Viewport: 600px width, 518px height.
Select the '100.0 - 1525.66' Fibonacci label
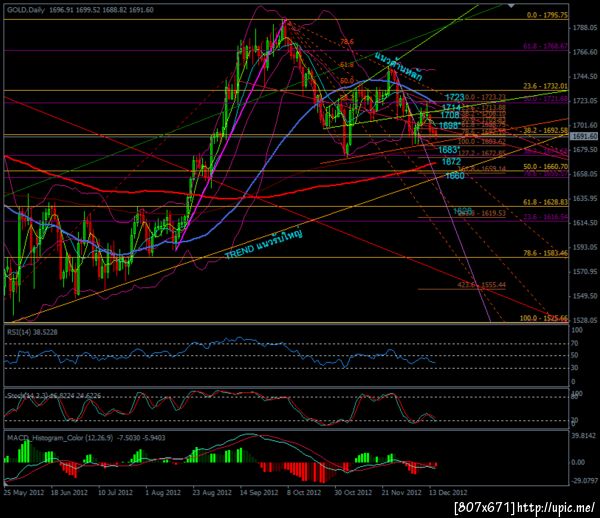pos(544,318)
